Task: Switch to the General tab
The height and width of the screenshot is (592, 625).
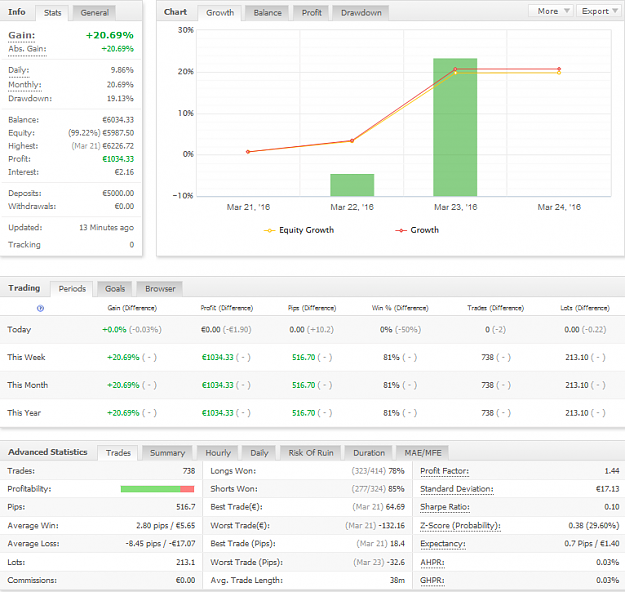Action: point(94,13)
